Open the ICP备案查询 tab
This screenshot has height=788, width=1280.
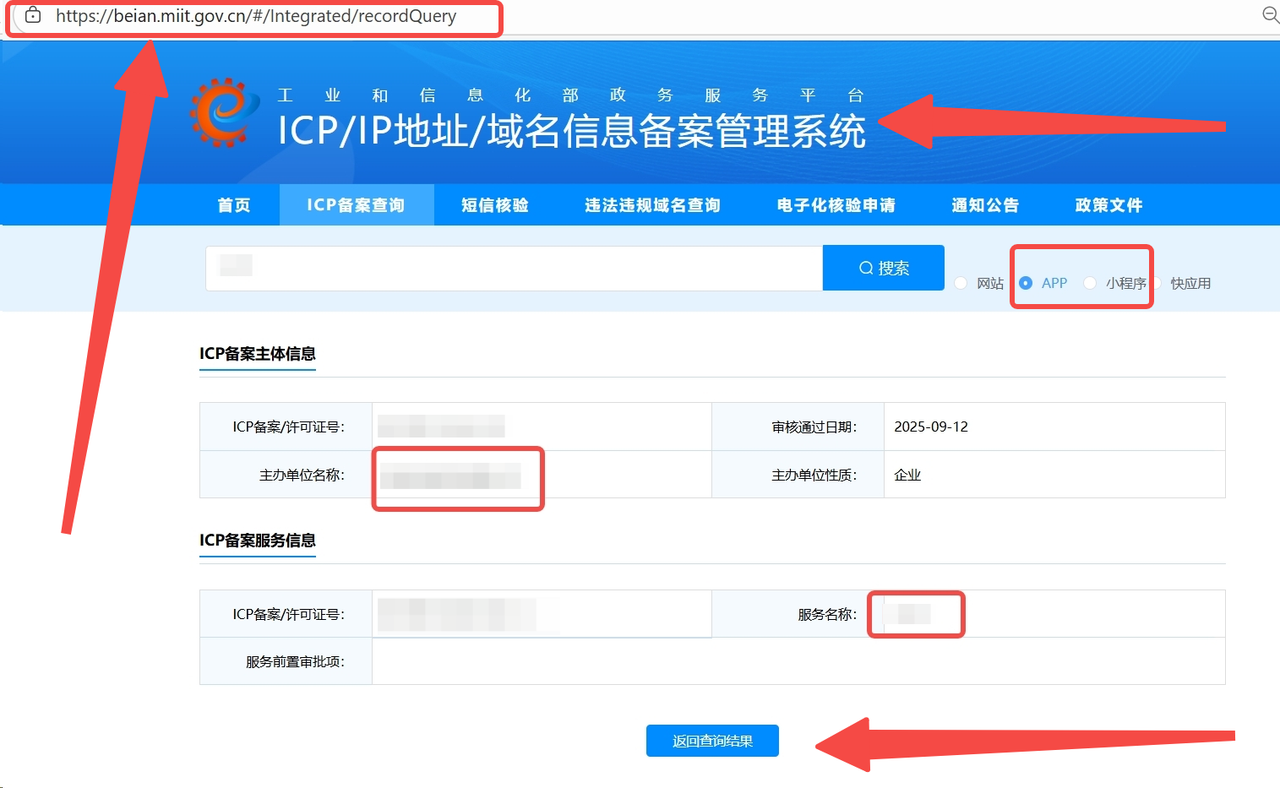(x=356, y=205)
